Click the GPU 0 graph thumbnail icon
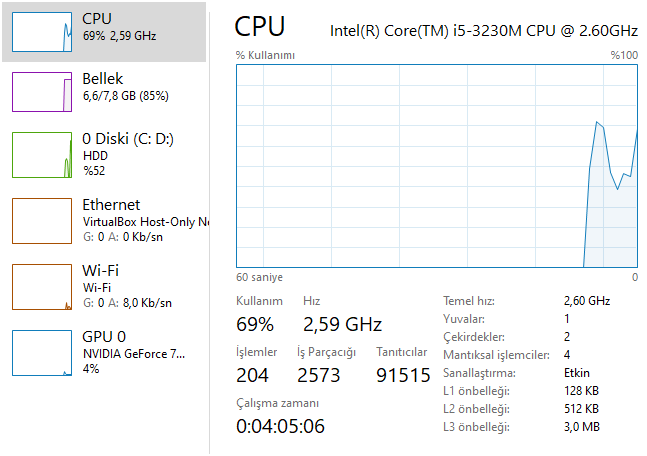The width and height of the screenshot is (647, 456). 41,351
